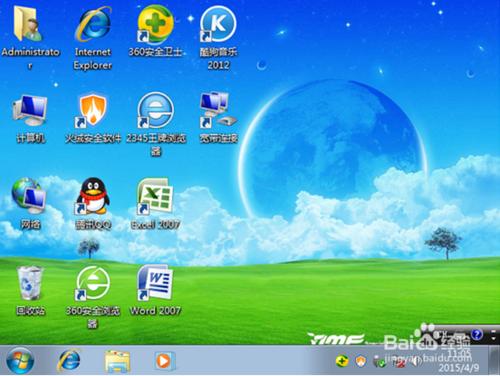Open the 2345王牌浏览器 desktop shortcut
Viewport: 500px width, 376px height.
pos(155,124)
